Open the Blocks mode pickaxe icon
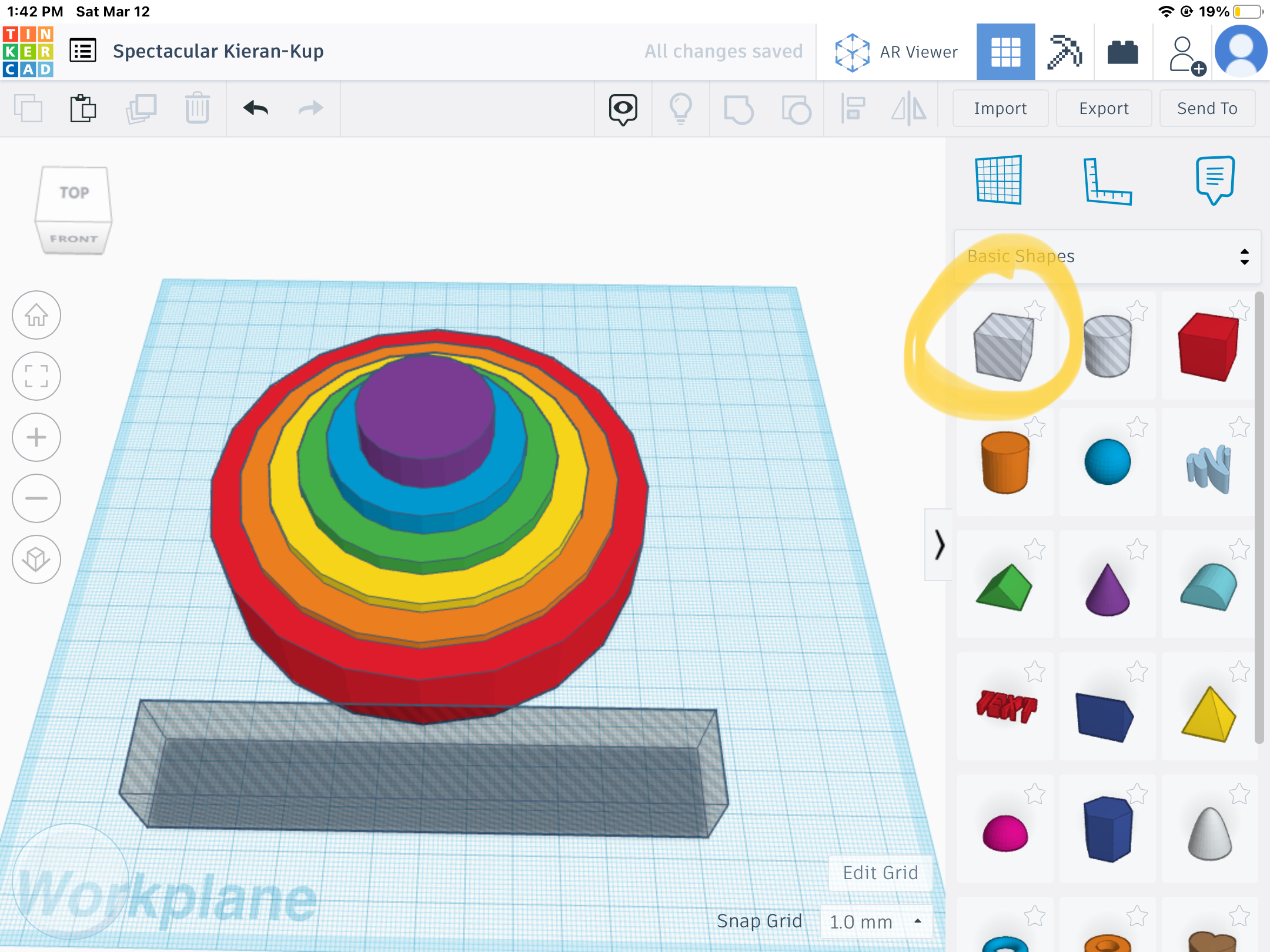Screen dimensions: 1270x952 pos(1064,52)
